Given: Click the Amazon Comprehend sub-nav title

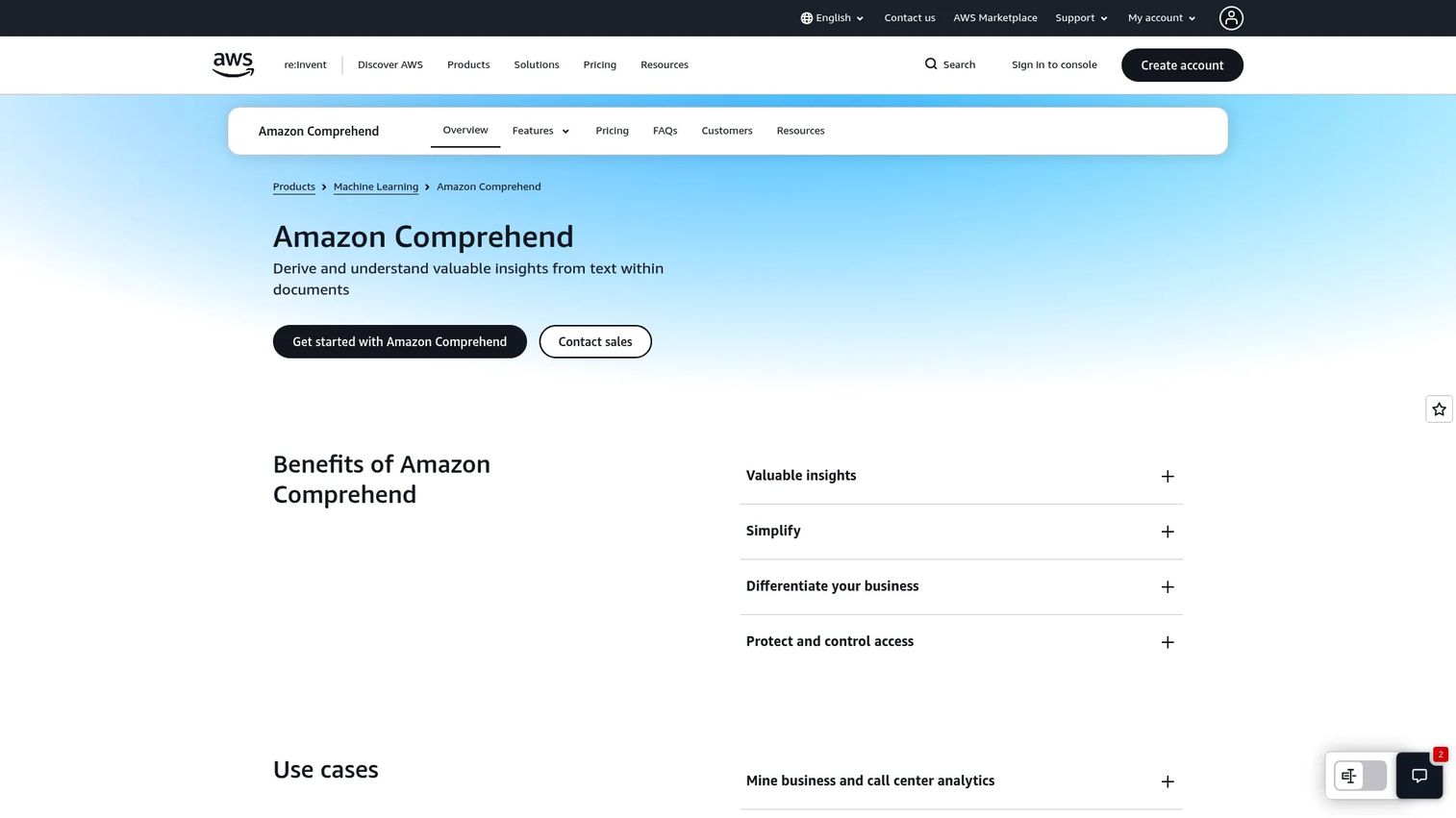Looking at the screenshot, I should point(318,131).
